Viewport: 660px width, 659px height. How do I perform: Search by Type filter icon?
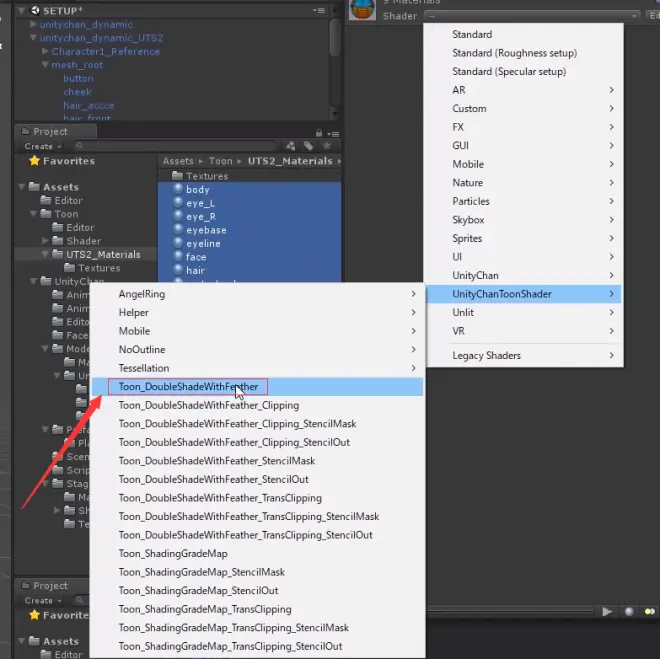click(x=290, y=146)
